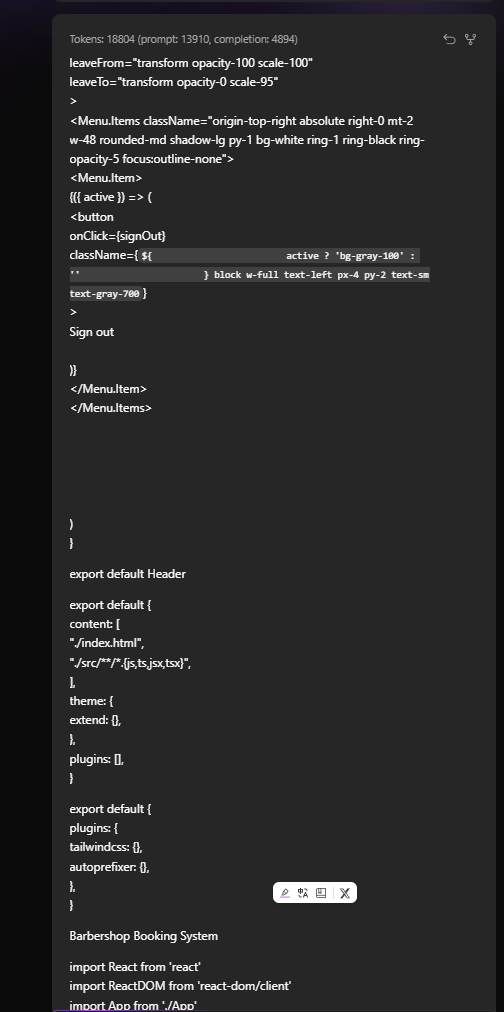Image resolution: width=504 pixels, height=1012 pixels.
Task: Click the 'Barbershop Booking System' text
Action: click(x=144, y=936)
